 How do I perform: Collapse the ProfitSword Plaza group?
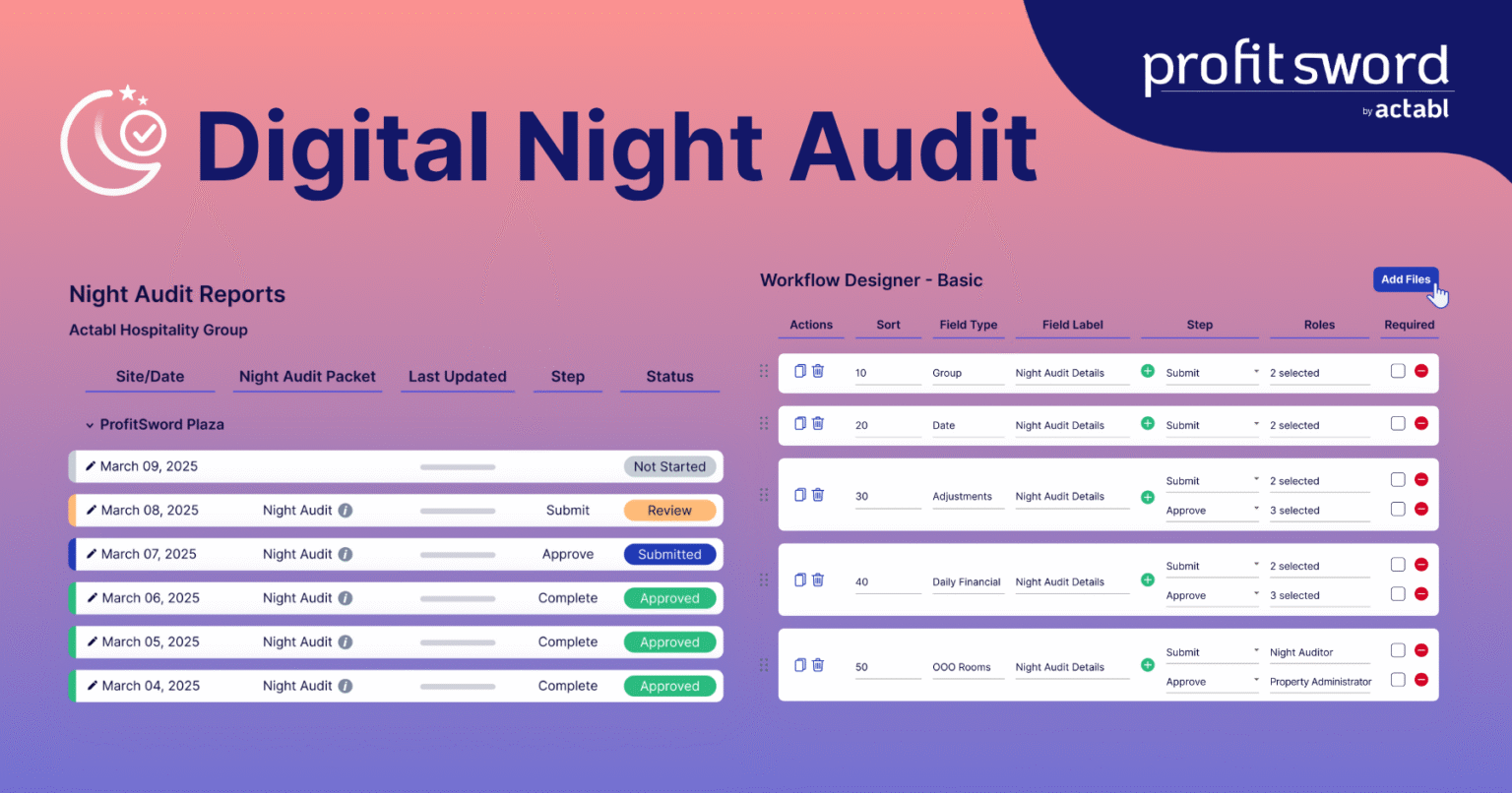[88, 424]
